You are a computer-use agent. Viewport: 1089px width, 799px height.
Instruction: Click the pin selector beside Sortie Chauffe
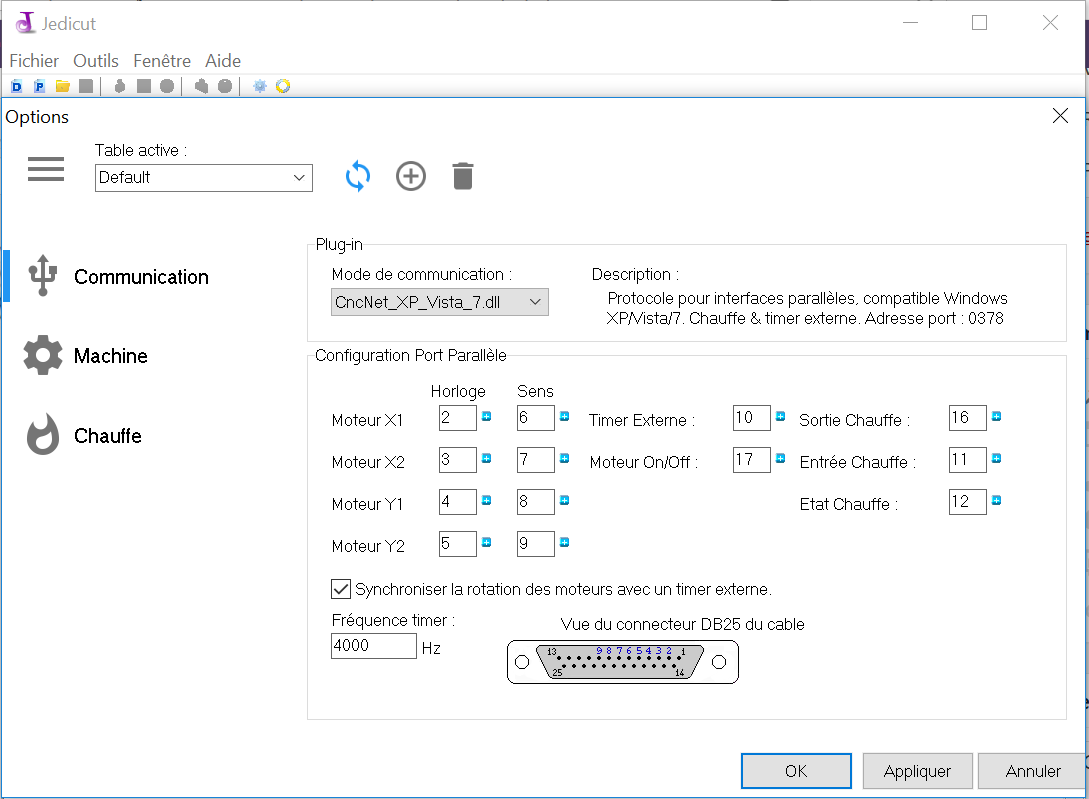[997, 417]
